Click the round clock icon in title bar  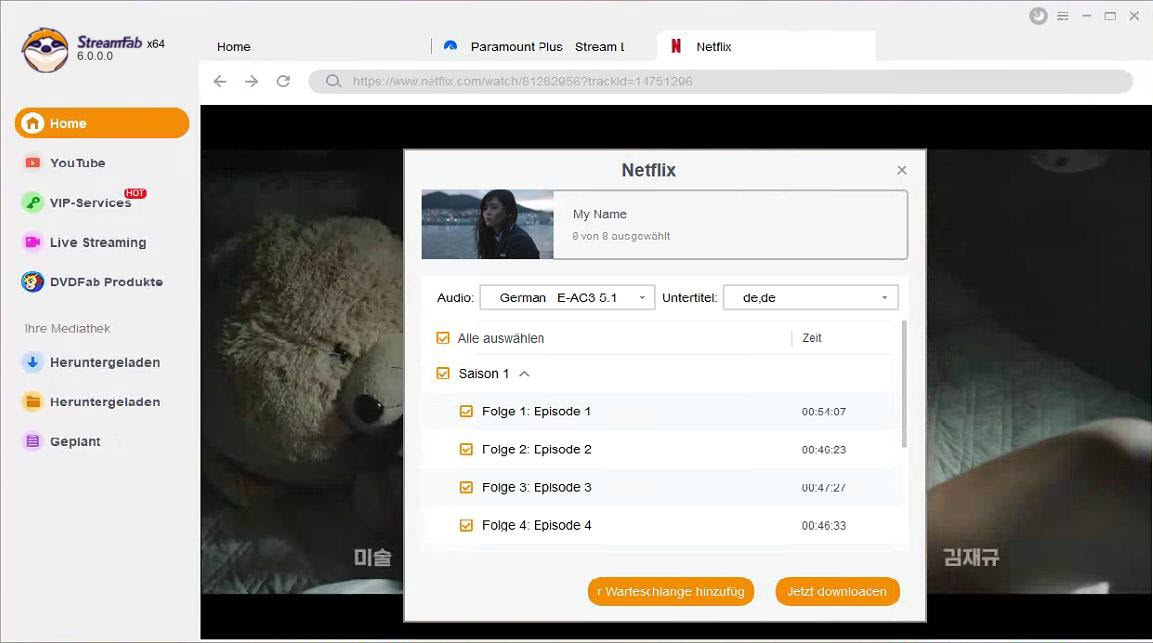coord(1038,15)
